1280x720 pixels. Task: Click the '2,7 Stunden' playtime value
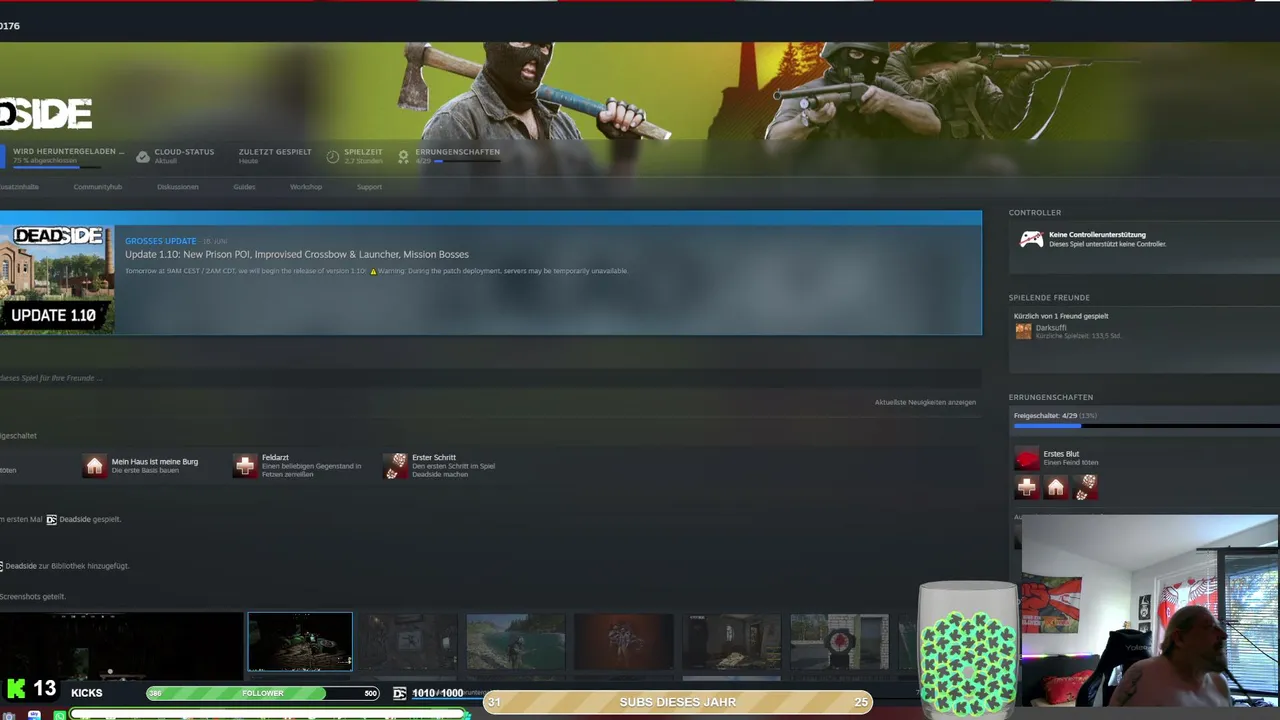(x=363, y=161)
